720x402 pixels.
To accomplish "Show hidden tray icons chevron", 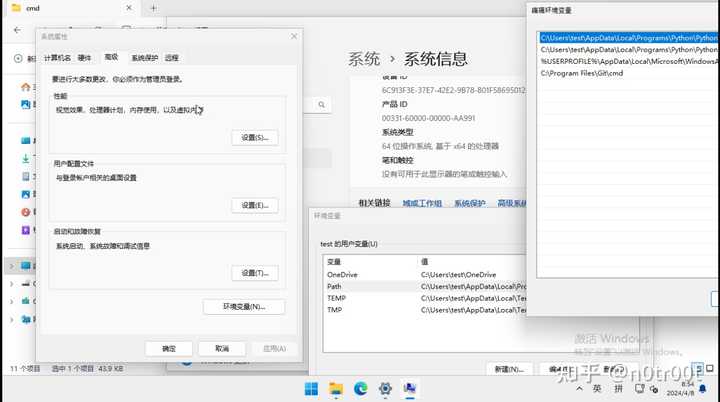I will 579,389.
